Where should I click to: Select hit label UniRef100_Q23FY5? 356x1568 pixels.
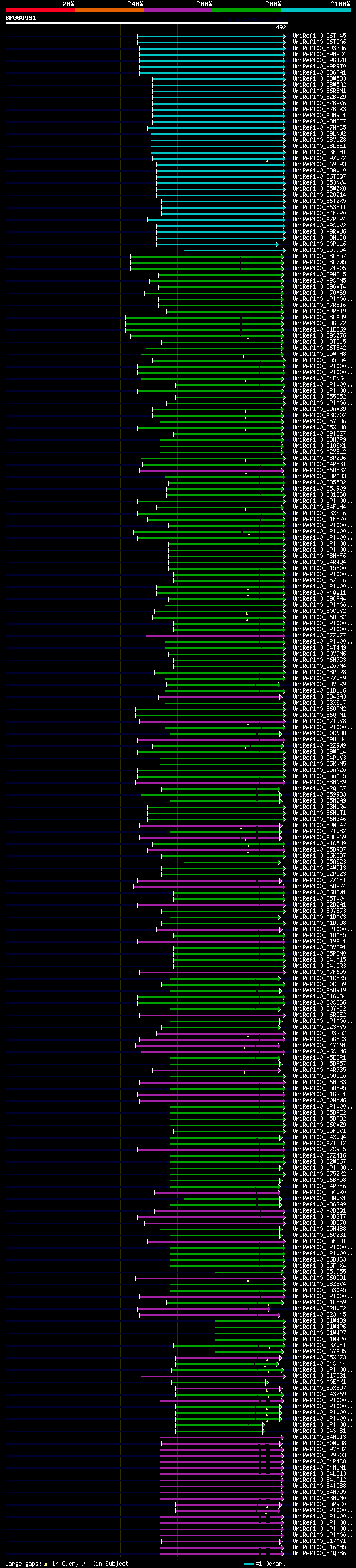(x=319, y=1027)
